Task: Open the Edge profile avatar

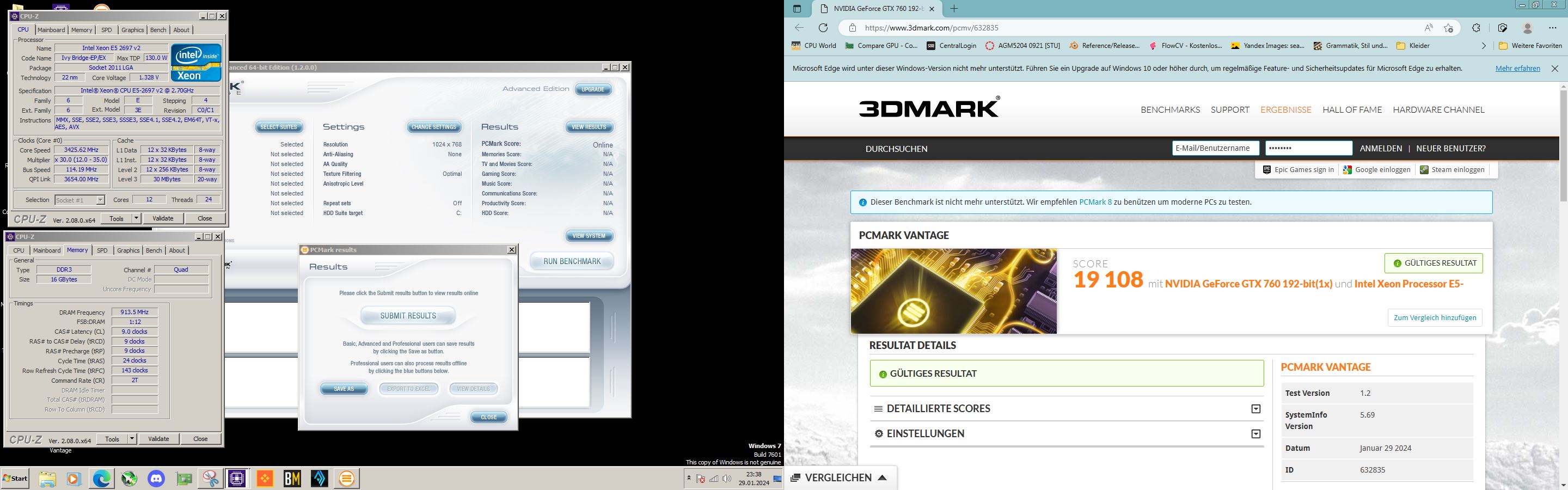Action: click(x=1527, y=28)
